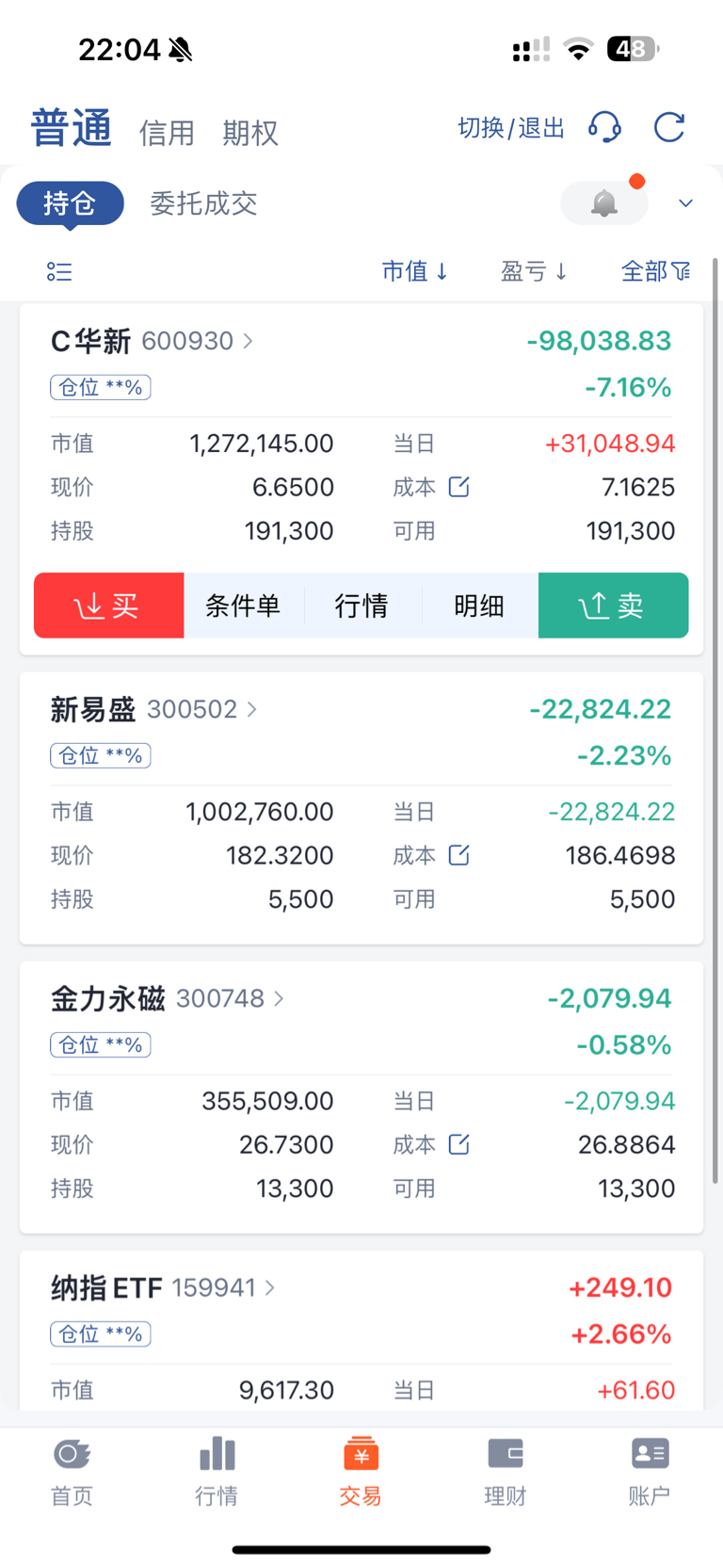The height and width of the screenshot is (1568, 723).
Task: Click 切换/退出 to switch or log out
Action: click(511, 128)
